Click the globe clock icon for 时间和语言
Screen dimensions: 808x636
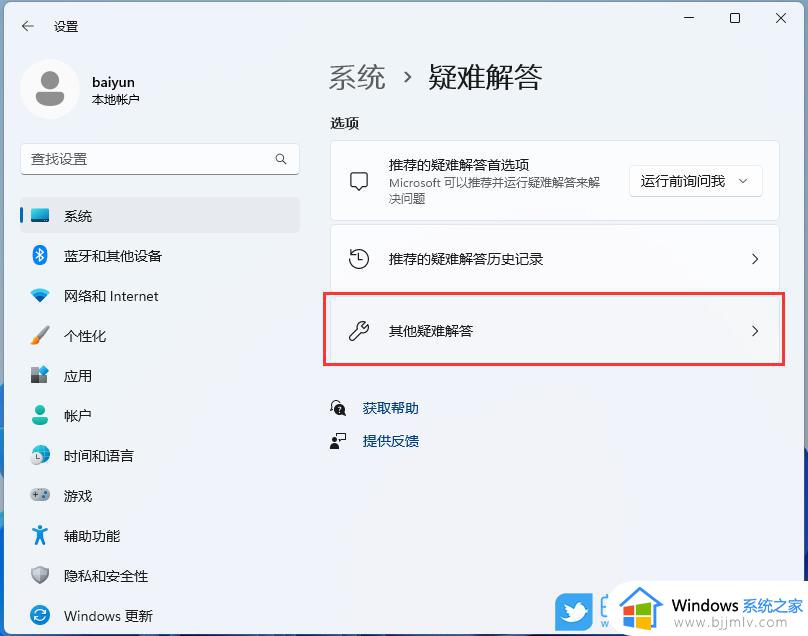pyautogui.click(x=40, y=455)
